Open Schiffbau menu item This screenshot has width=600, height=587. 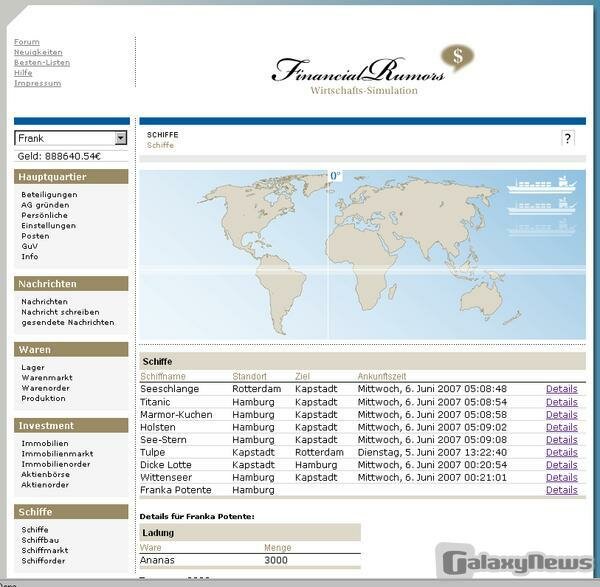40,540
